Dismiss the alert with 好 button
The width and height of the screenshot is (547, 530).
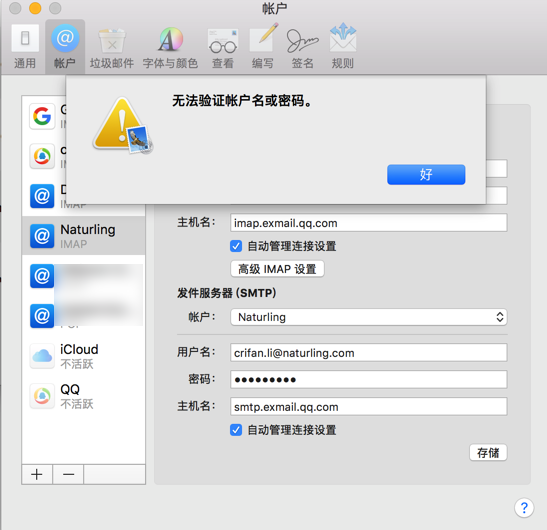[x=426, y=174]
